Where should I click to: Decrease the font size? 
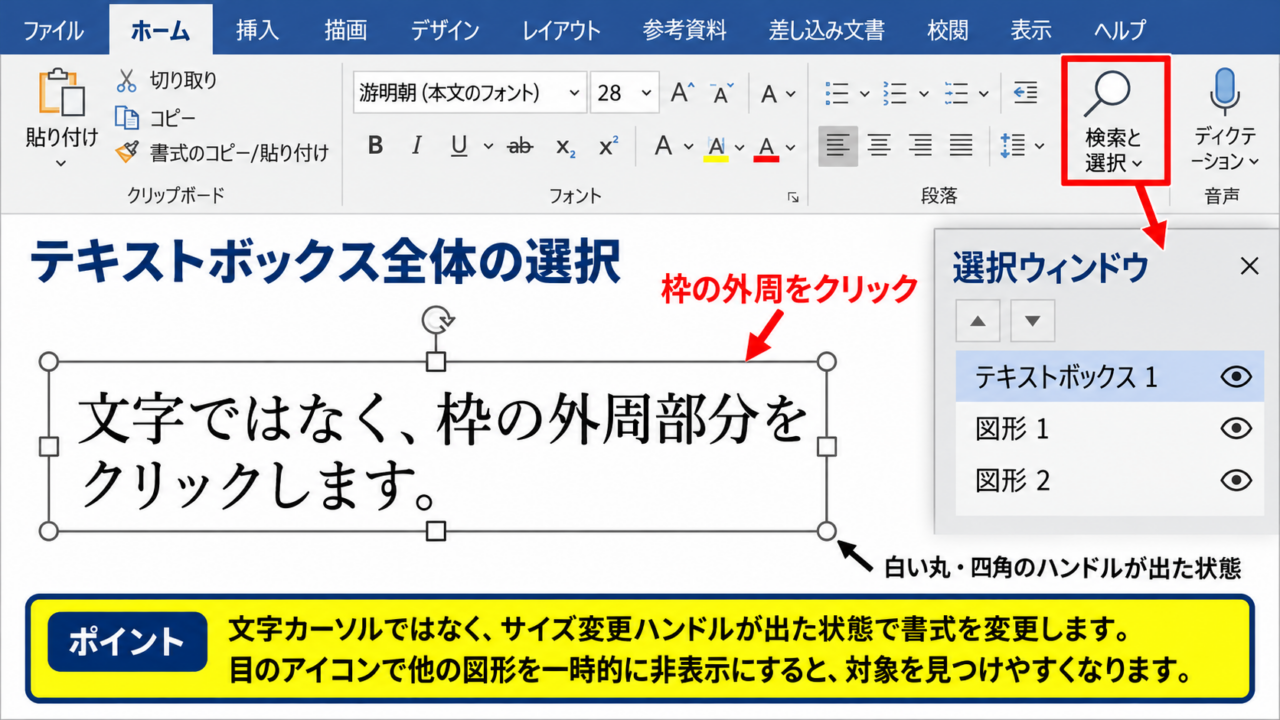723,93
